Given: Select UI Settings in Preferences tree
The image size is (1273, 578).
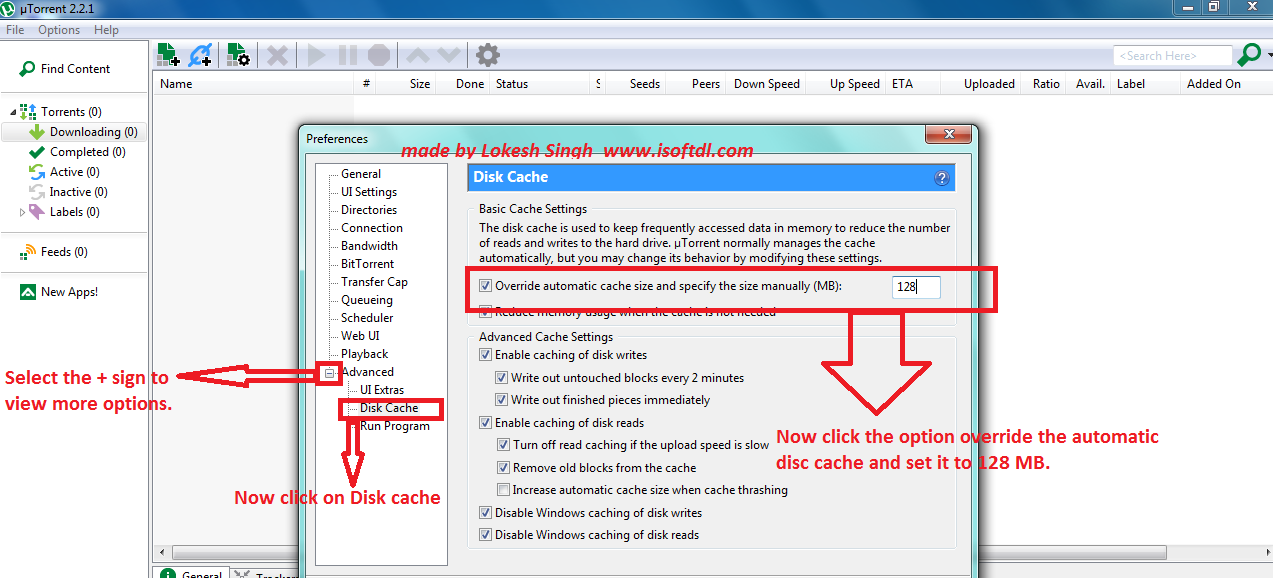Looking at the screenshot, I should (369, 192).
